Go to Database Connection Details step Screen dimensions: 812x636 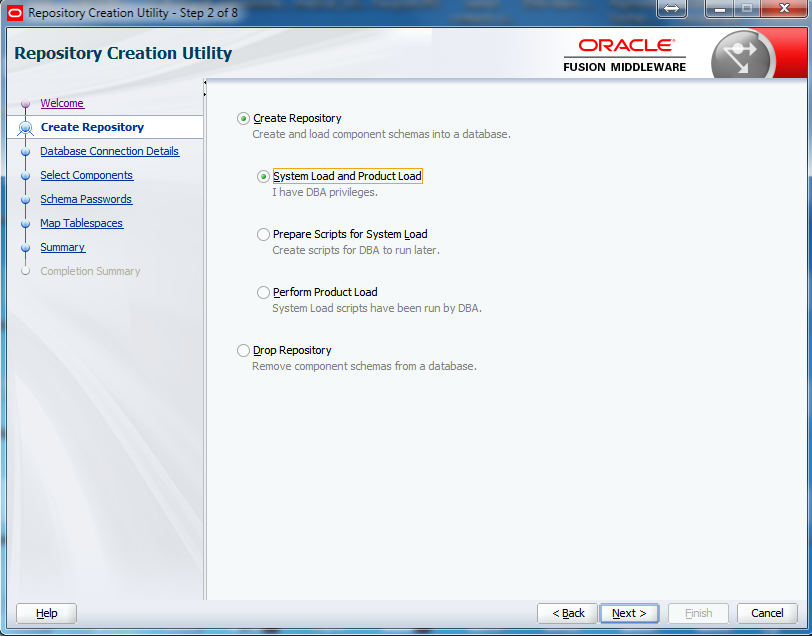click(x=110, y=151)
